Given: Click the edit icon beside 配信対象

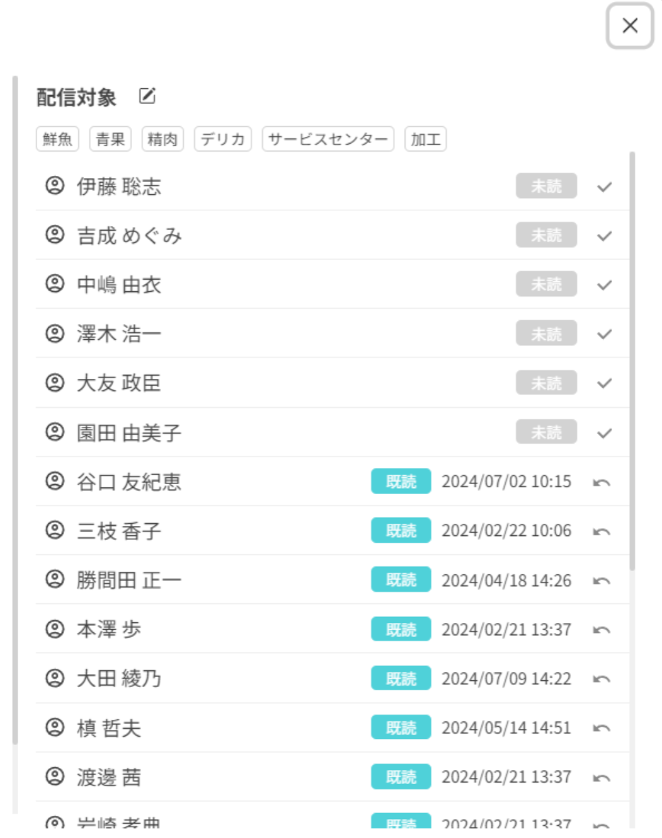Looking at the screenshot, I should pyautogui.click(x=147, y=96).
